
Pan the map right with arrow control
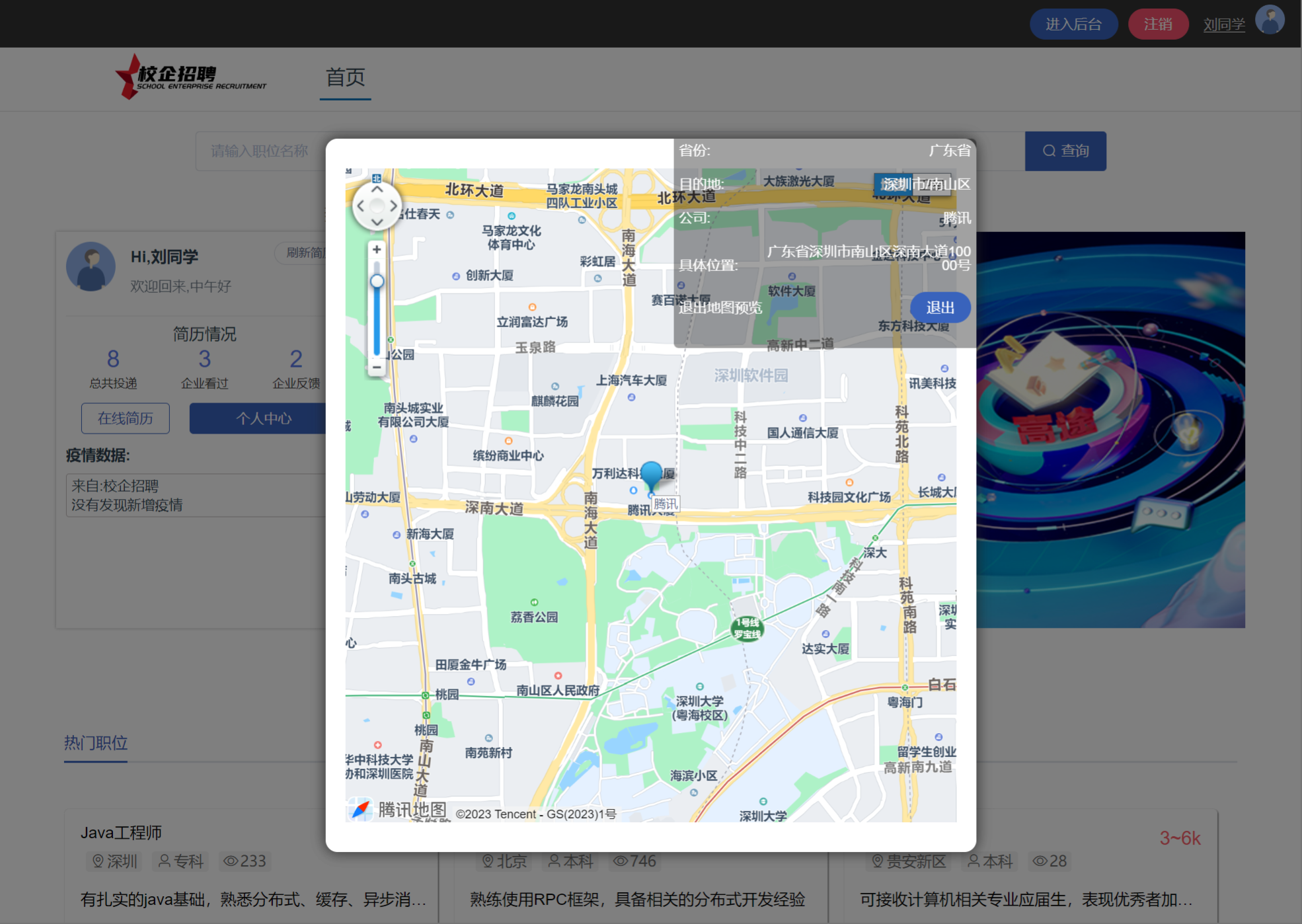[x=393, y=206]
